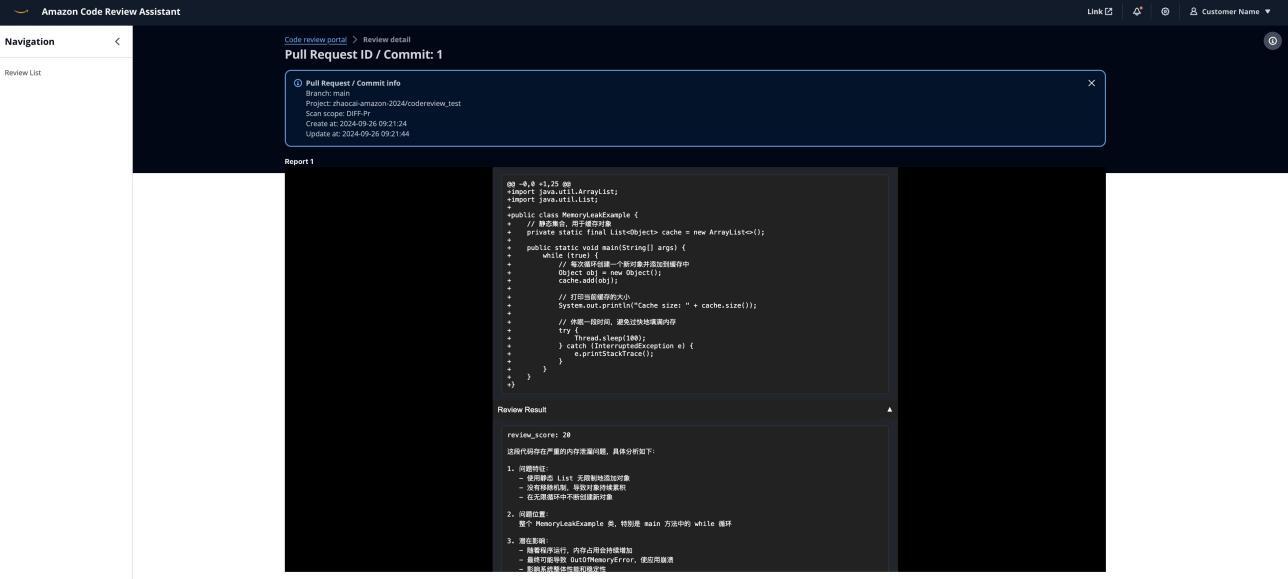Click the Amazon logo in header
1288x579 pixels.
click(x=22, y=12)
